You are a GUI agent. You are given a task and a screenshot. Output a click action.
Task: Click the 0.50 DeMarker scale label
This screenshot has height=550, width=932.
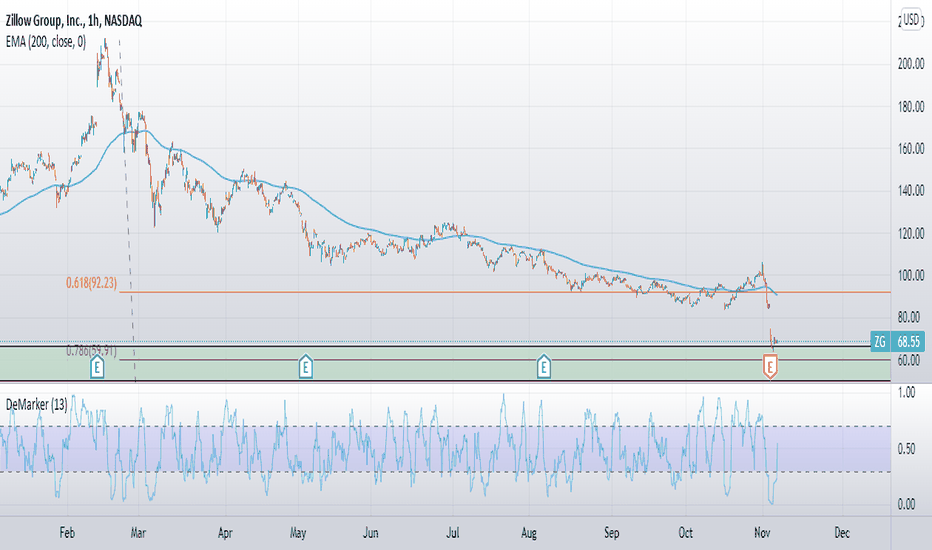(x=906, y=449)
